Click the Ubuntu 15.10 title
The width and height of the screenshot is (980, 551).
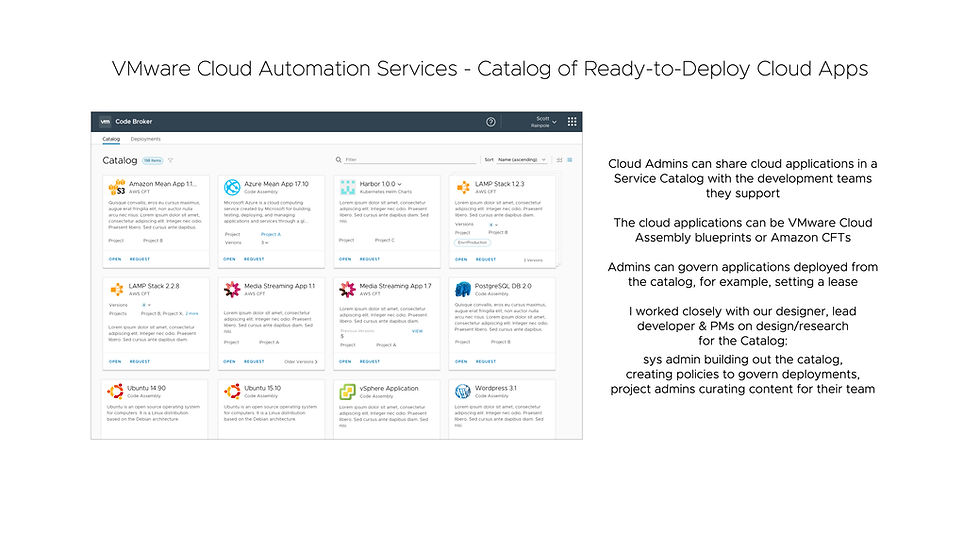[262, 388]
